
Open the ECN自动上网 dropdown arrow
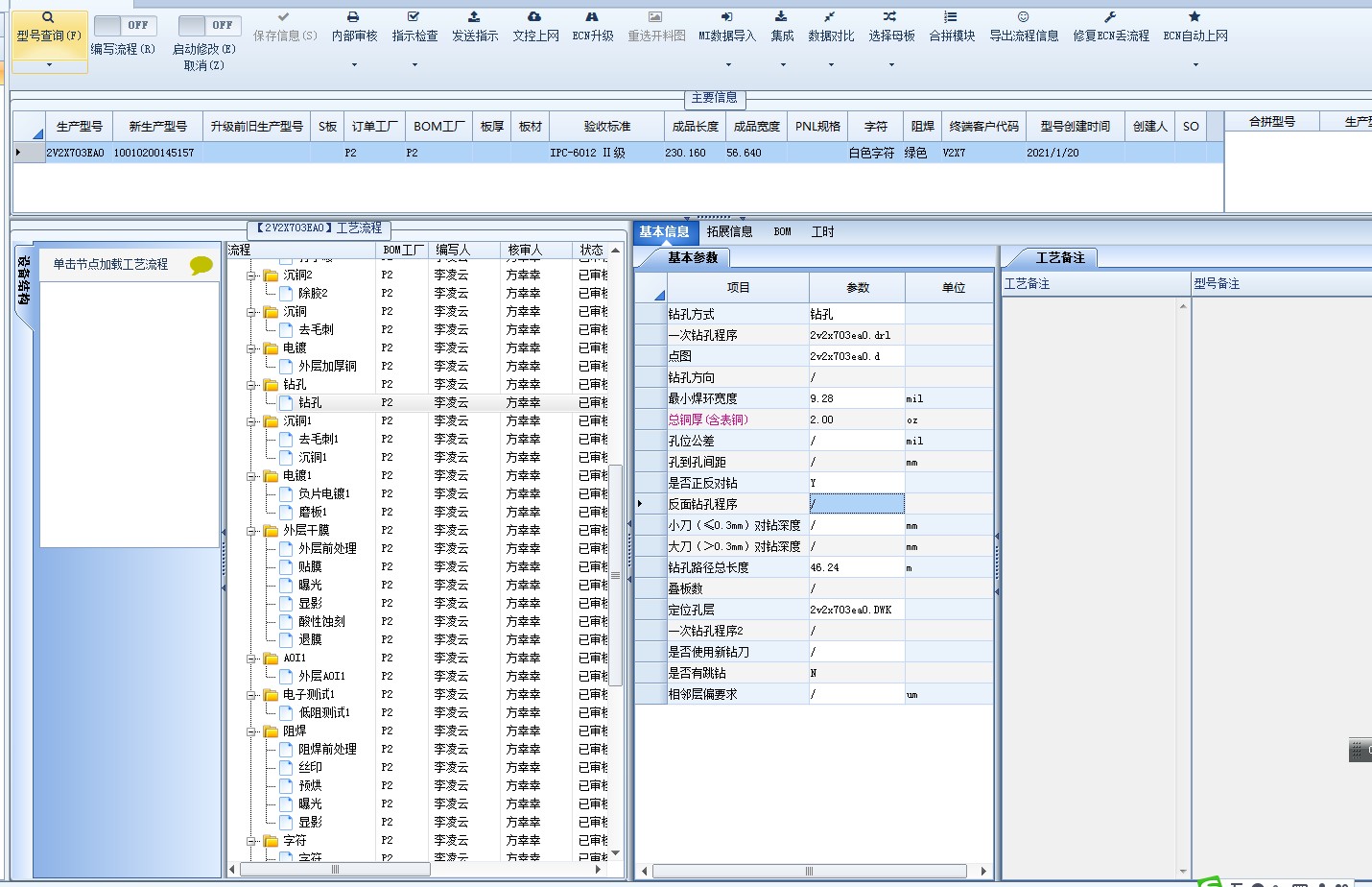(x=1195, y=65)
